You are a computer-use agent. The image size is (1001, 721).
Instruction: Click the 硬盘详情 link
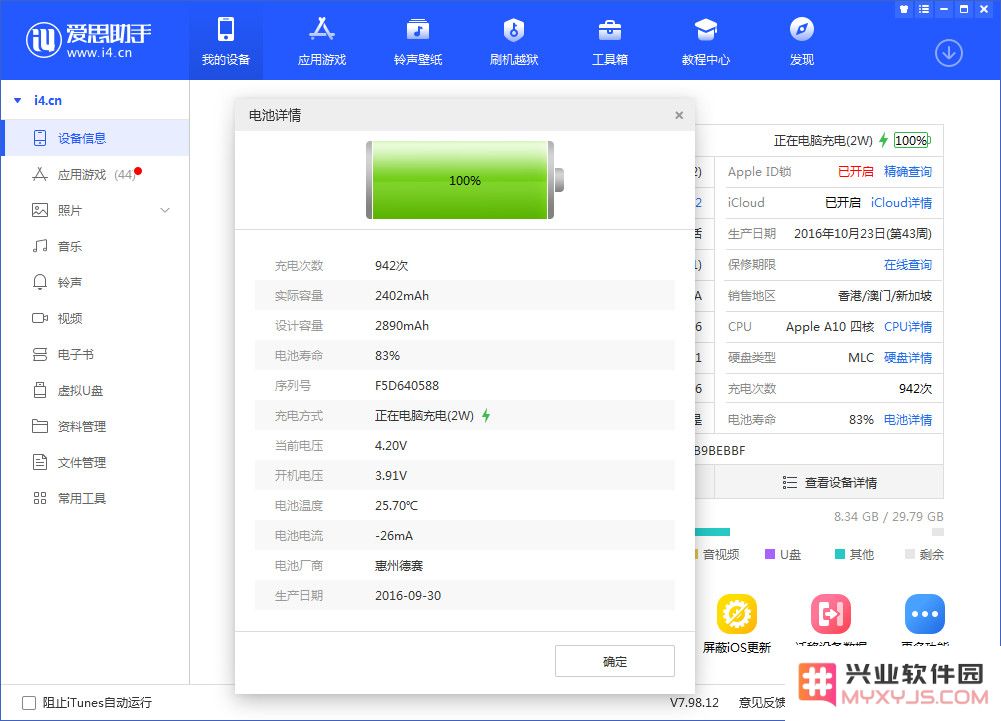[908, 358]
